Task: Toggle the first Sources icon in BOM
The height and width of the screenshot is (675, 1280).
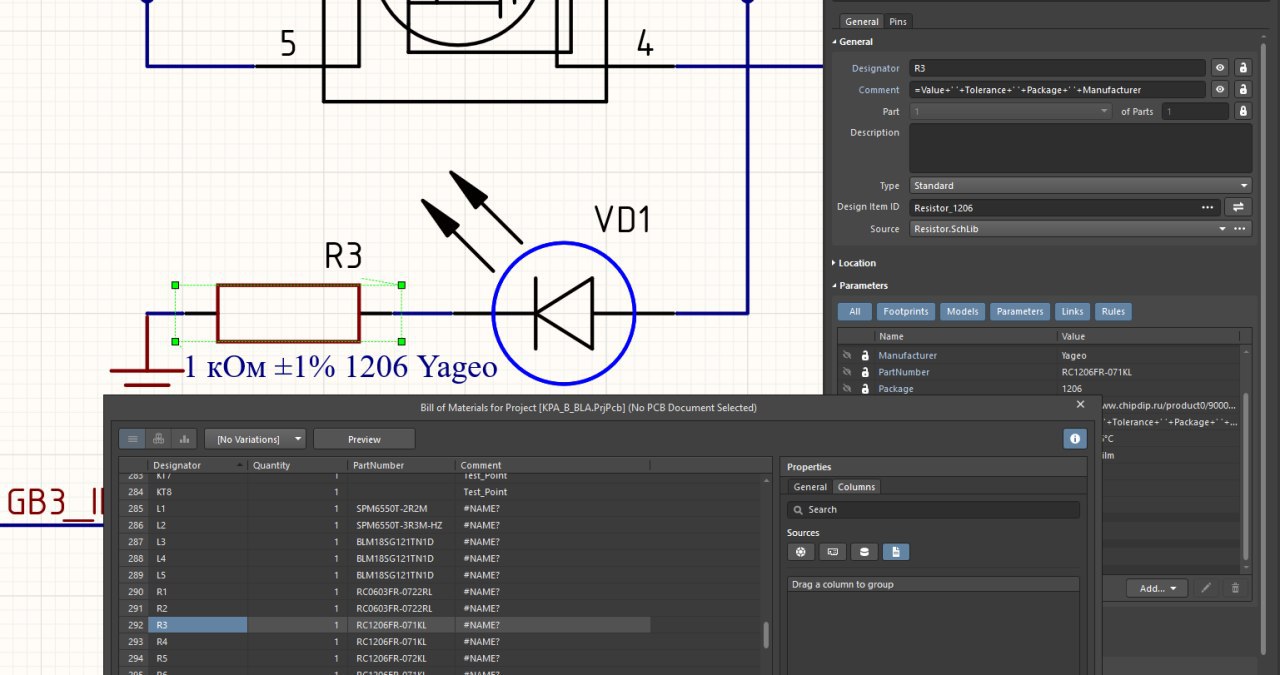Action: [x=800, y=552]
